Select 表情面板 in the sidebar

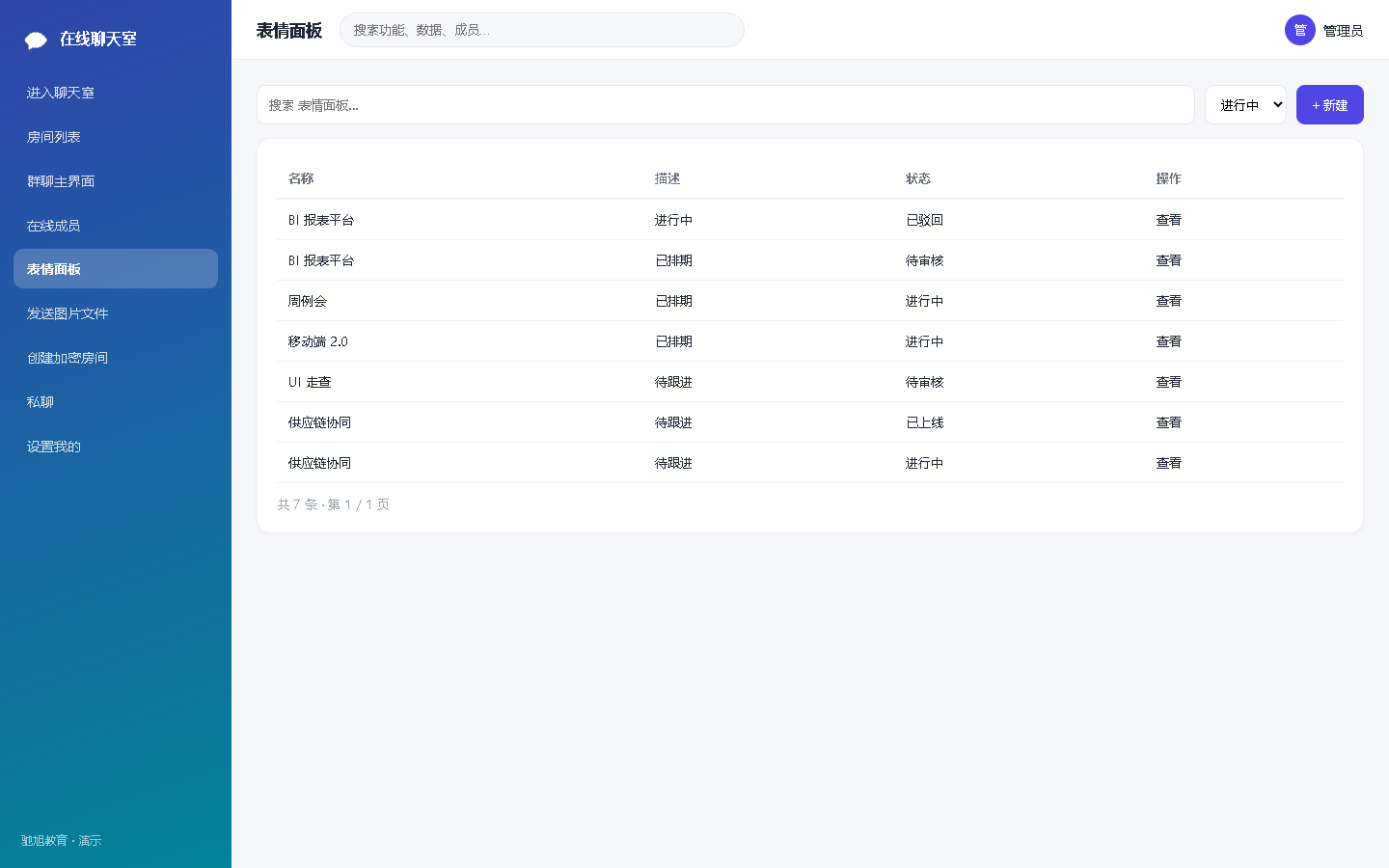point(116,269)
